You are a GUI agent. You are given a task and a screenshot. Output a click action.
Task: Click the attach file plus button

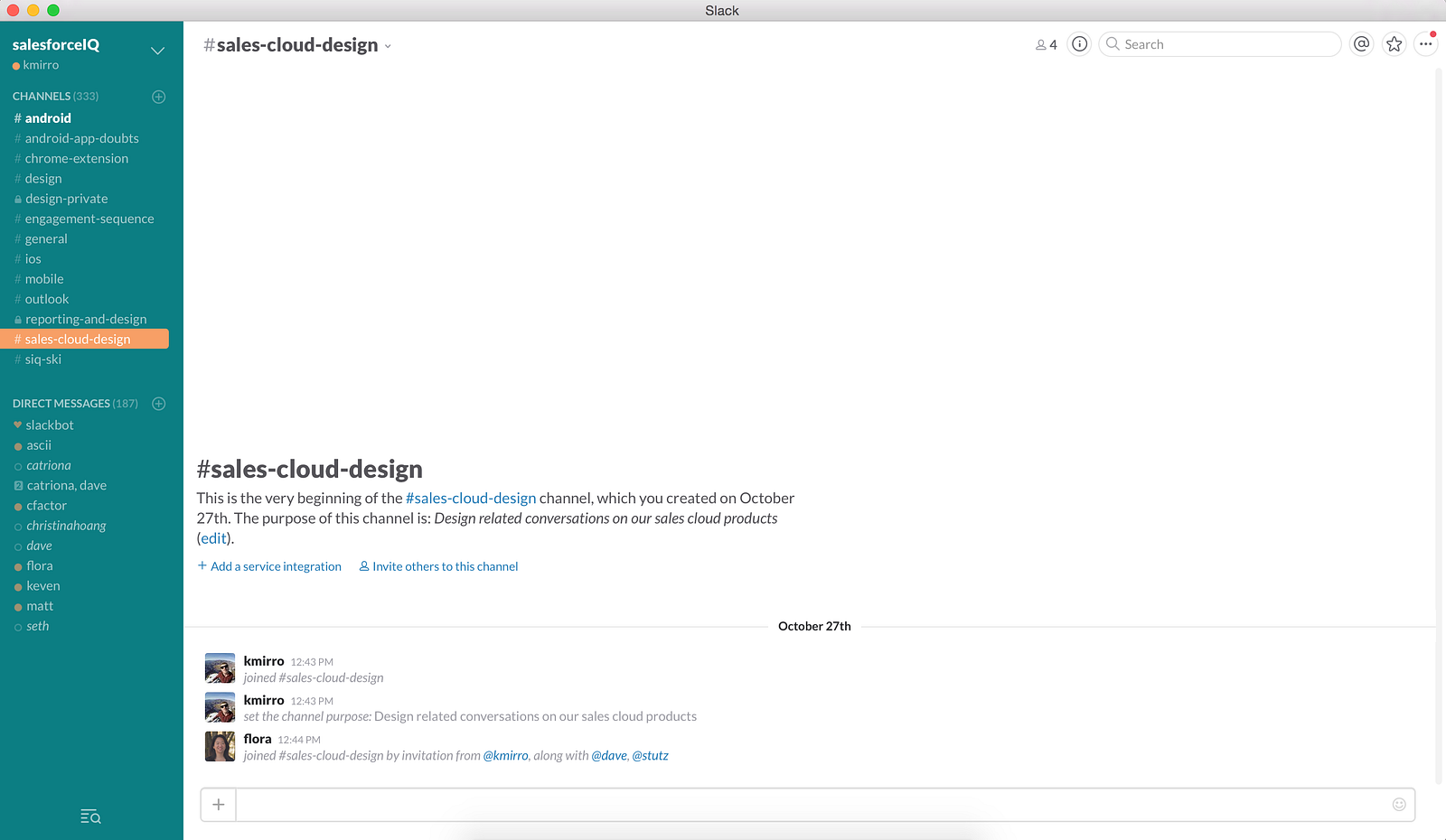click(x=218, y=805)
